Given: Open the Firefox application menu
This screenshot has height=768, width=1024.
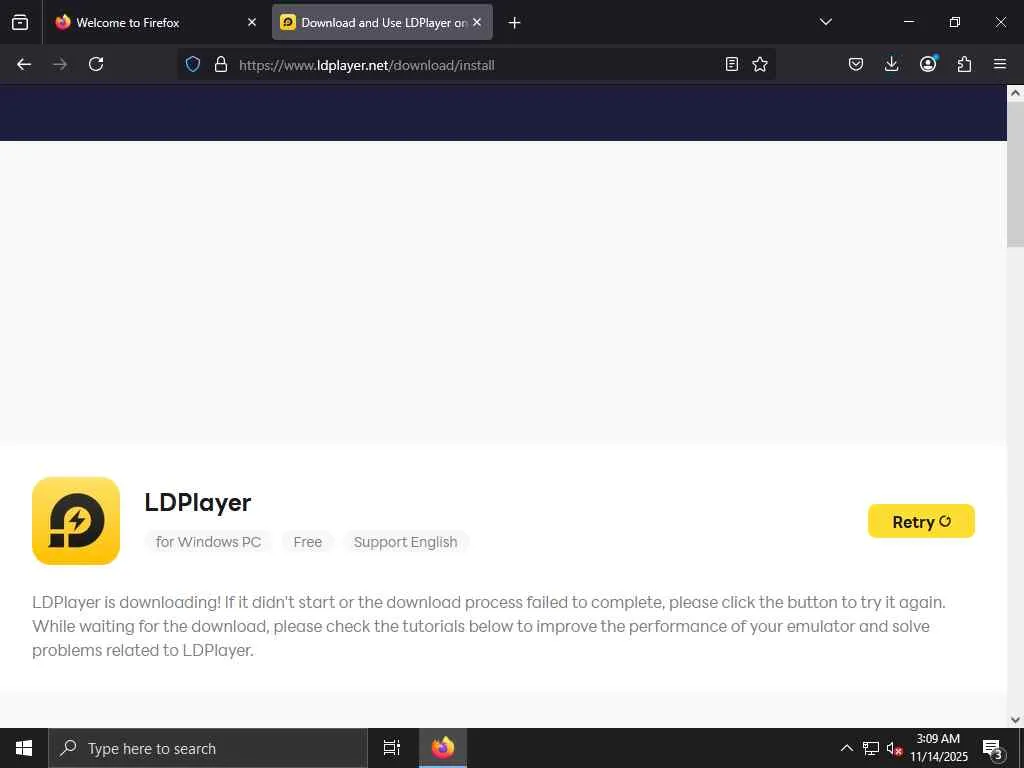Looking at the screenshot, I should click(x=1000, y=64).
